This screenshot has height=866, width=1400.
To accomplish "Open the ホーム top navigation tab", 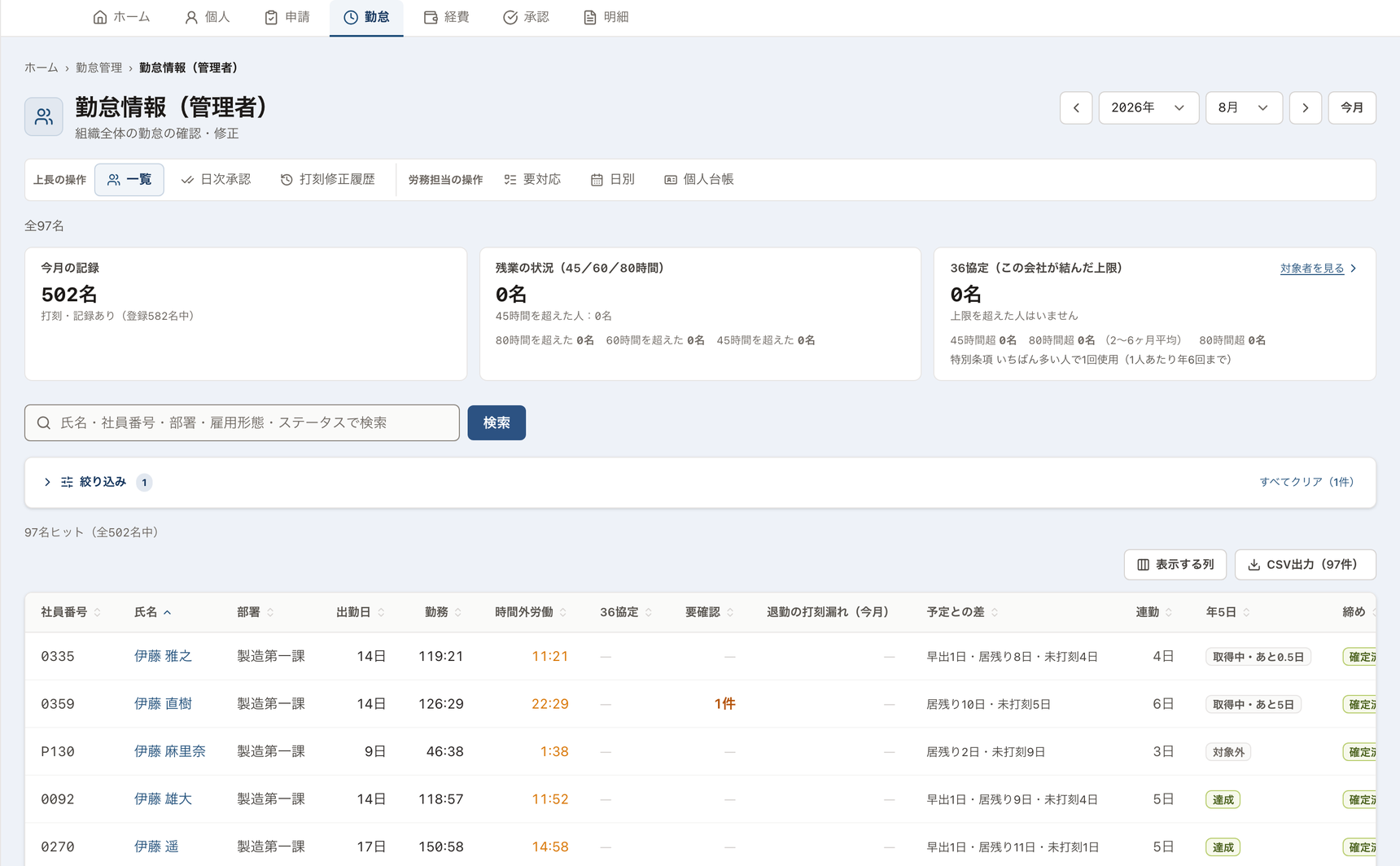I will [121, 17].
